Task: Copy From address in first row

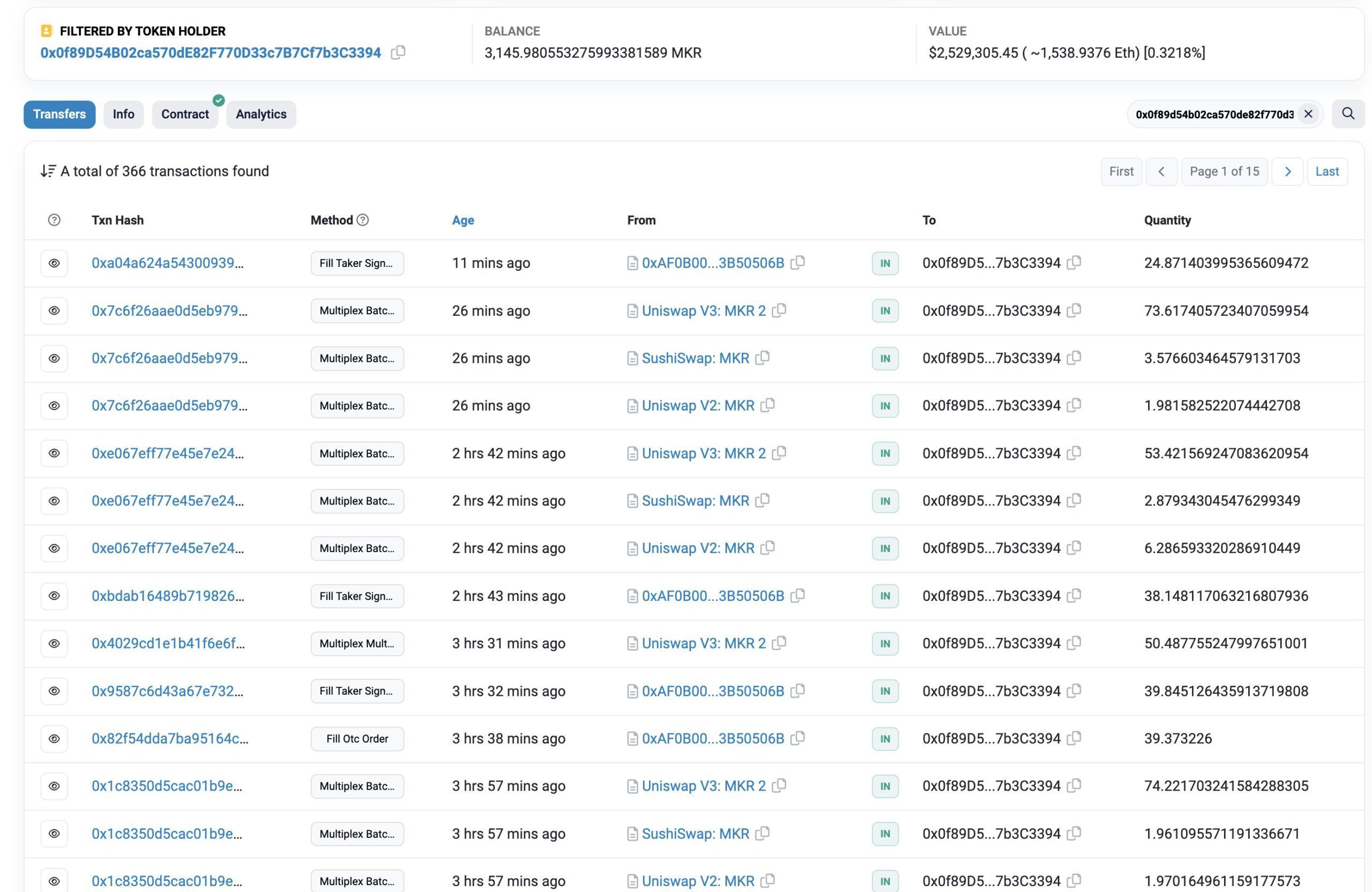Action: (797, 263)
